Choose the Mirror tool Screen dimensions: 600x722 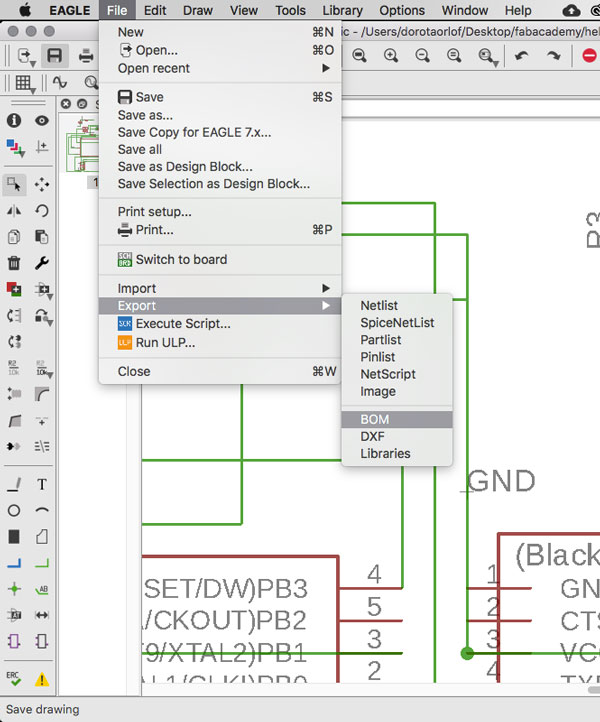click(14, 211)
